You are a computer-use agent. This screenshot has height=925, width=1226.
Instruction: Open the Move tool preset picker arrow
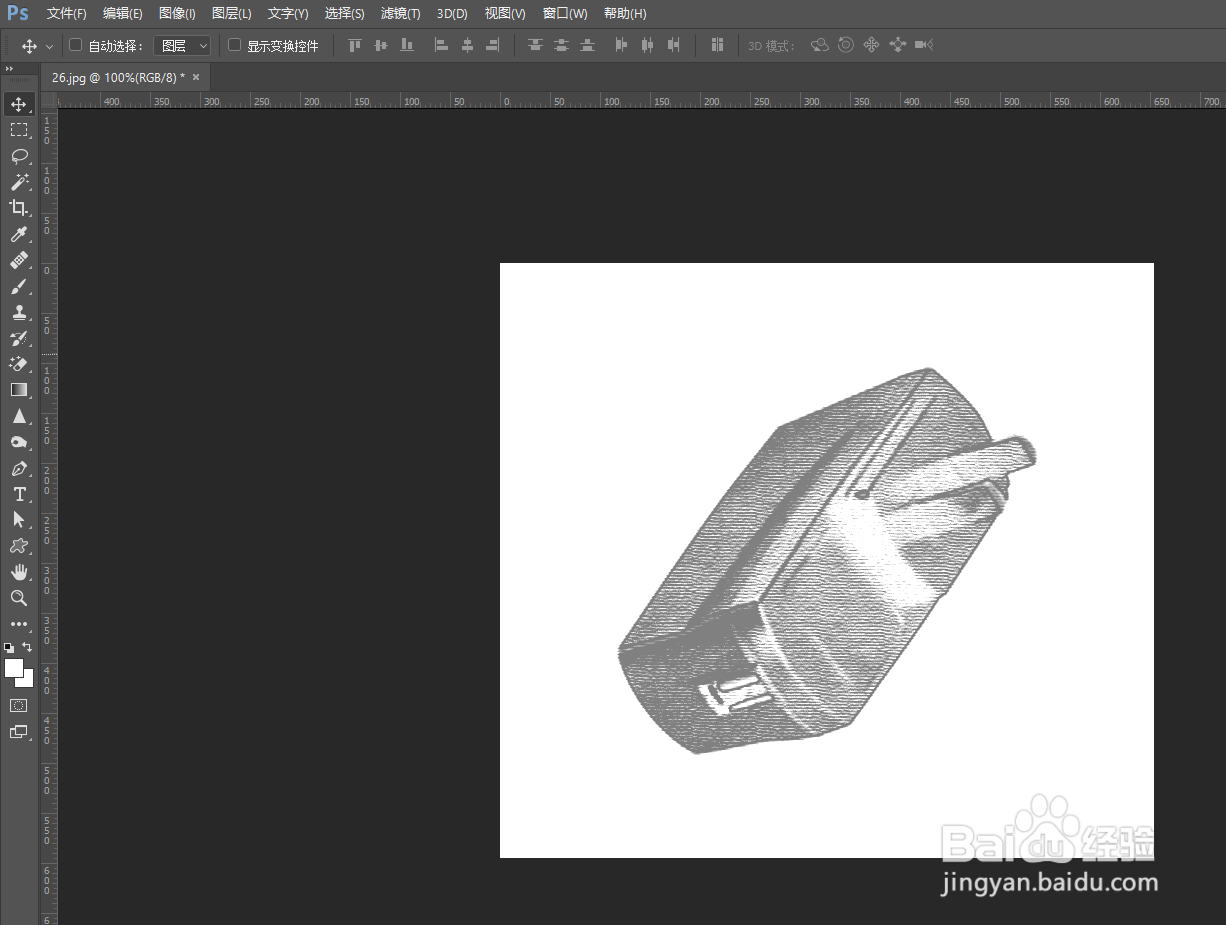pos(50,46)
